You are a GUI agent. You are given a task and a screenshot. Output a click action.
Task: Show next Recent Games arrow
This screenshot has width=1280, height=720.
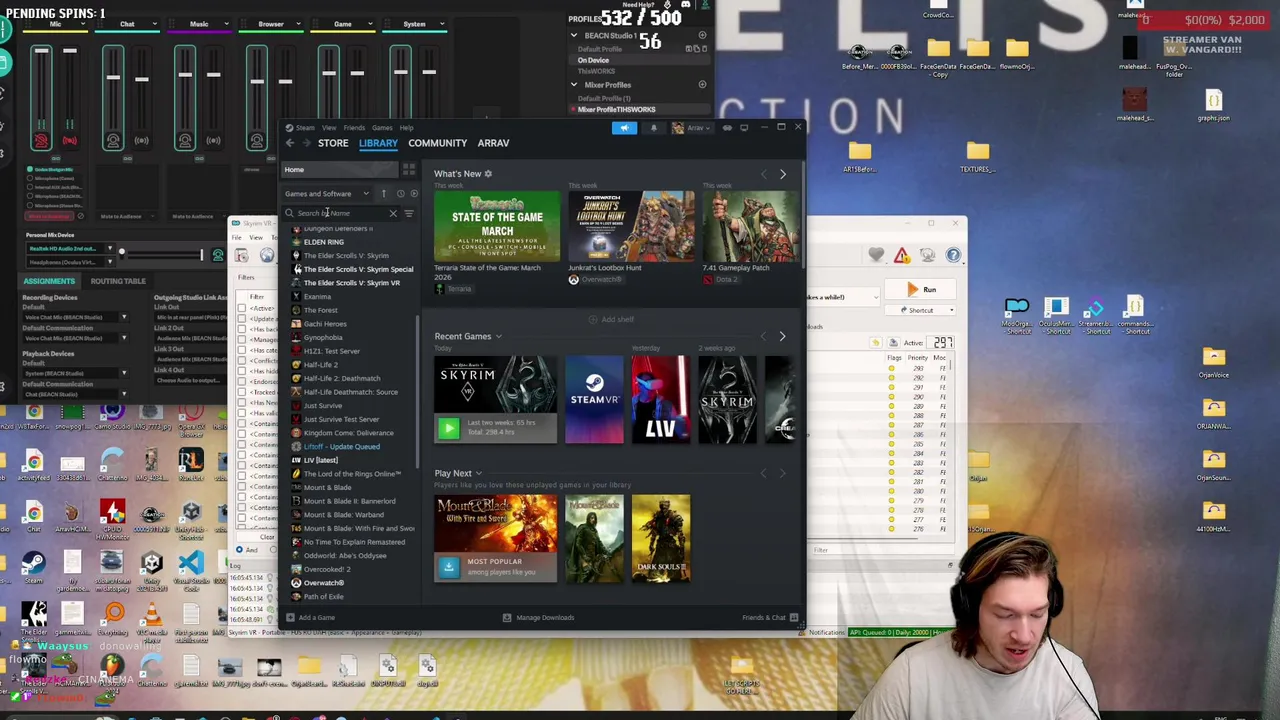pyautogui.click(x=783, y=336)
